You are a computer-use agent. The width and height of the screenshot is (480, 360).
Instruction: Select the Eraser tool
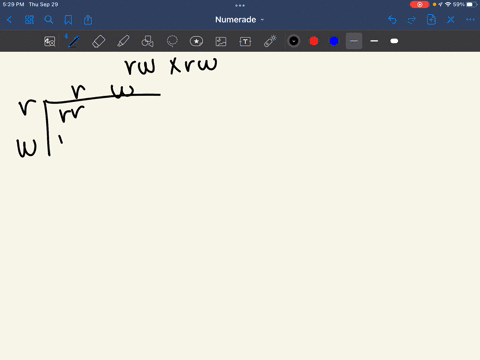point(99,41)
